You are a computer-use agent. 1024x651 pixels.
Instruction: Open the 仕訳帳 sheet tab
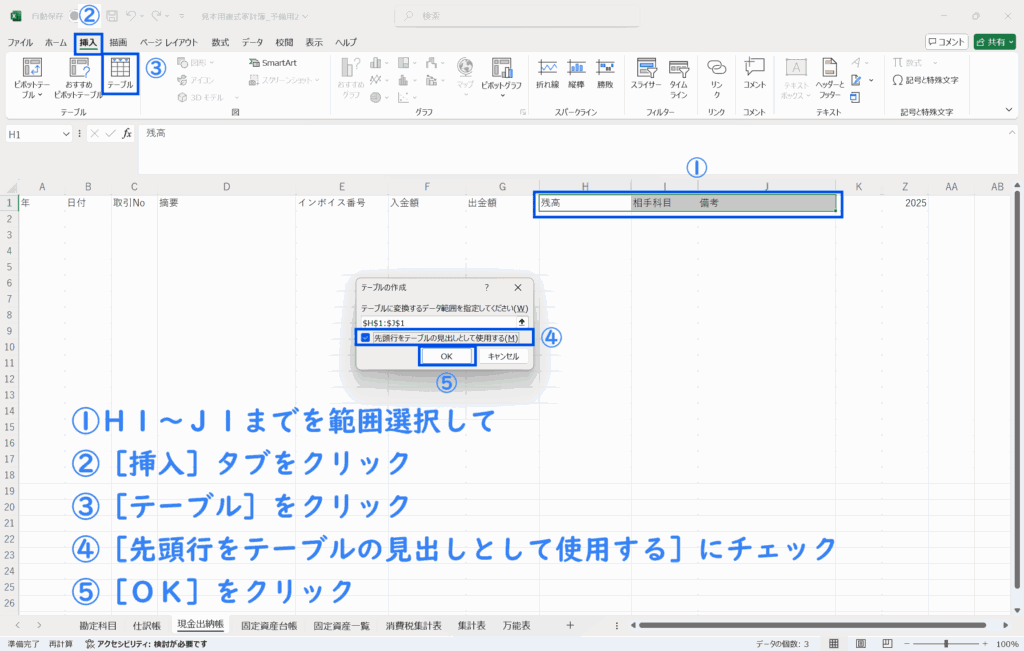coord(147,626)
